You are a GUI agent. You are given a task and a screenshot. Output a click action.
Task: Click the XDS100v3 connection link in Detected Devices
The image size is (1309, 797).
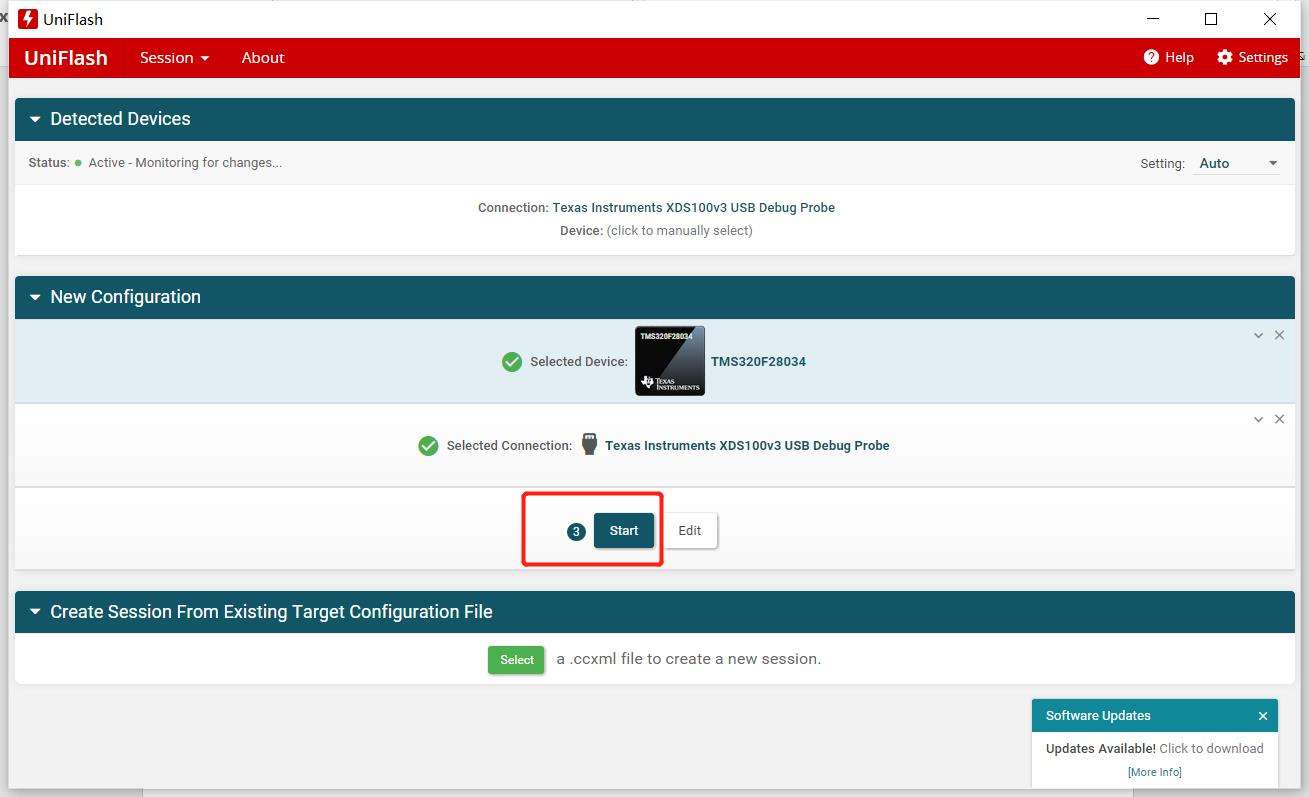tap(693, 207)
